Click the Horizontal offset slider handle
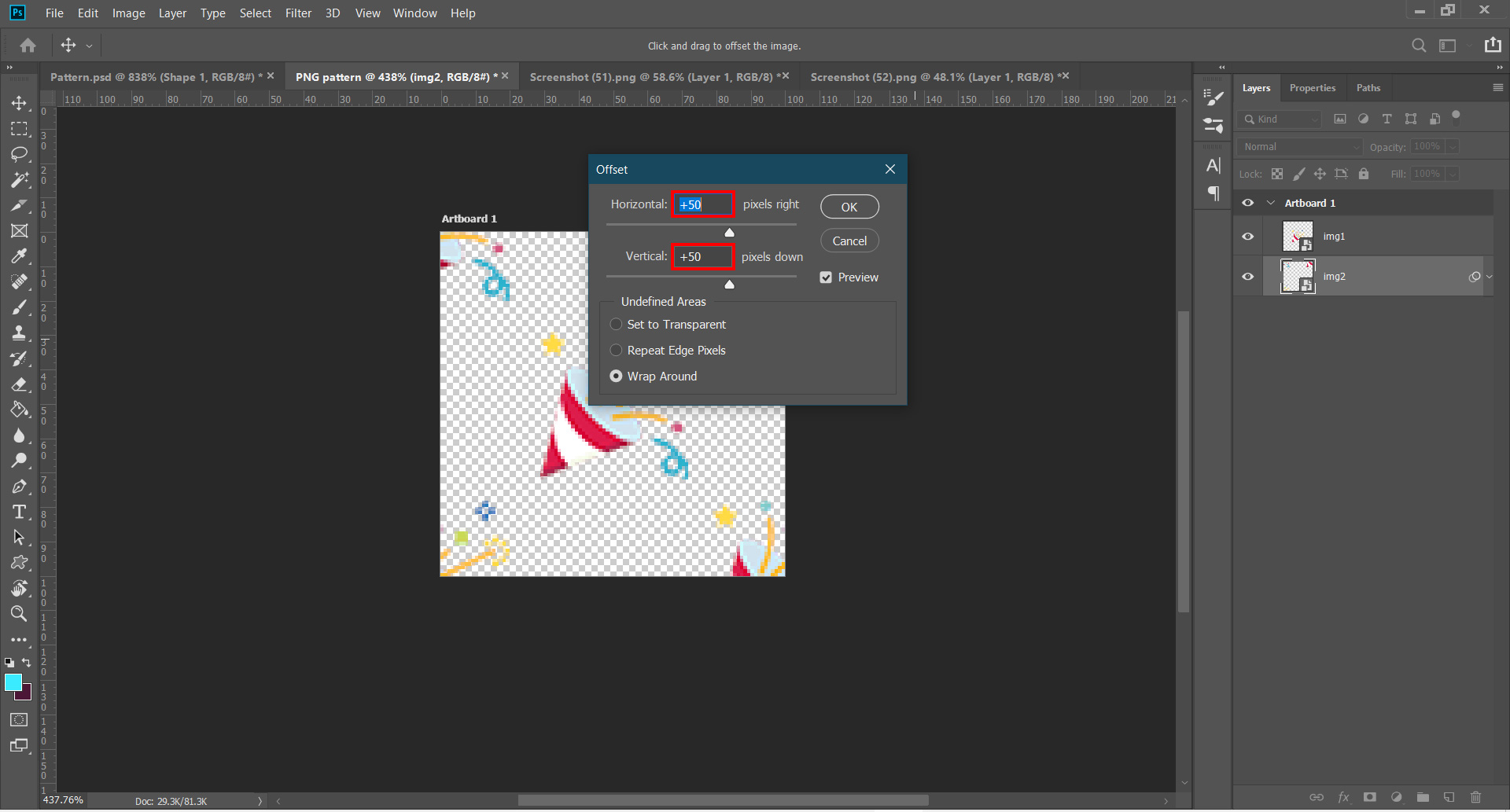The height and width of the screenshot is (812, 1510). [729, 233]
